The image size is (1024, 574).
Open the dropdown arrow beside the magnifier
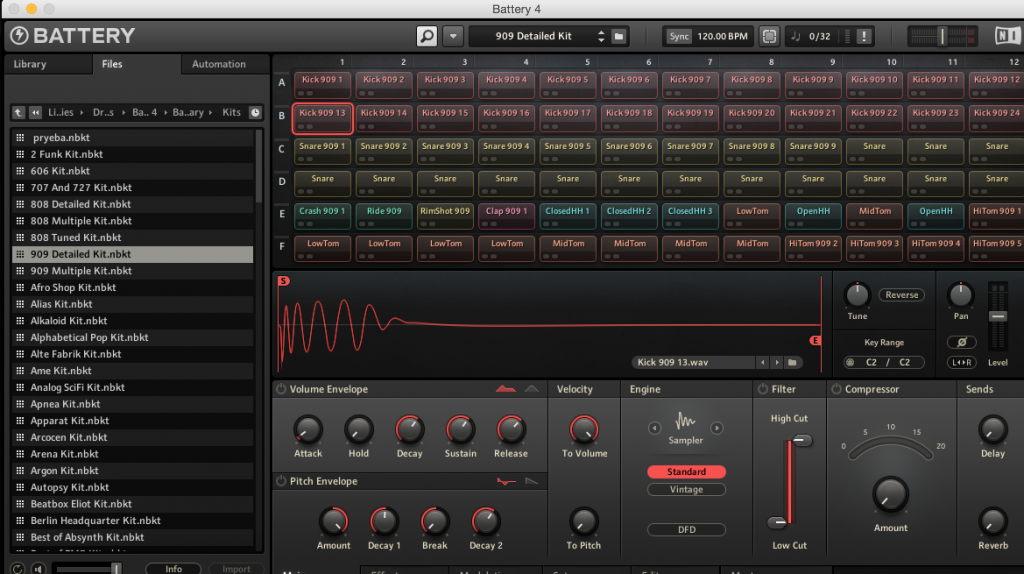click(x=453, y=36)
